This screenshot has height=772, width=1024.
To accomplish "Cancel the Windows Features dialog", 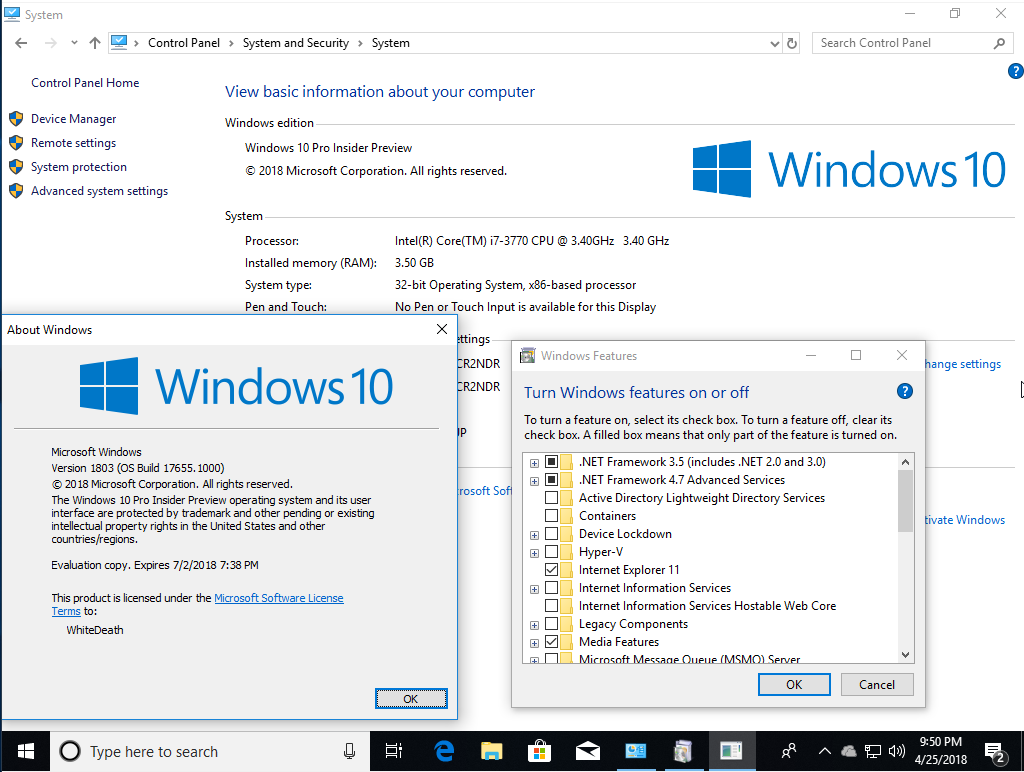I will pyautogui.click(x=876, y=684).
